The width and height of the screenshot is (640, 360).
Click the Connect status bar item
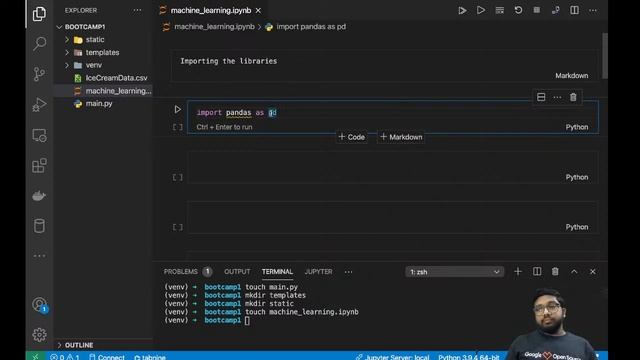tap(107, 357)
